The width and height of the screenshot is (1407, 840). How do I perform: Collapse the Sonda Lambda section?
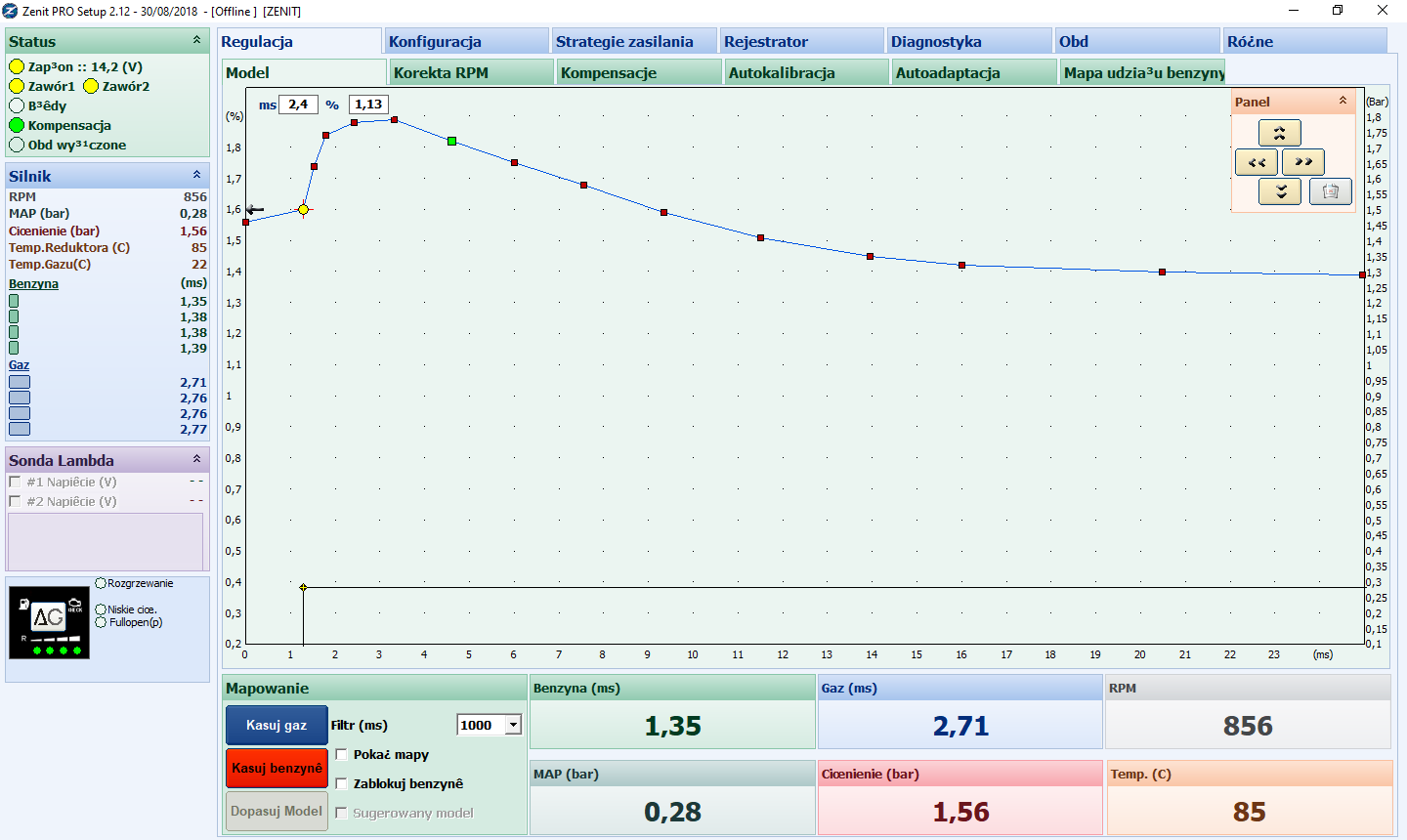(x=196, y=459)
